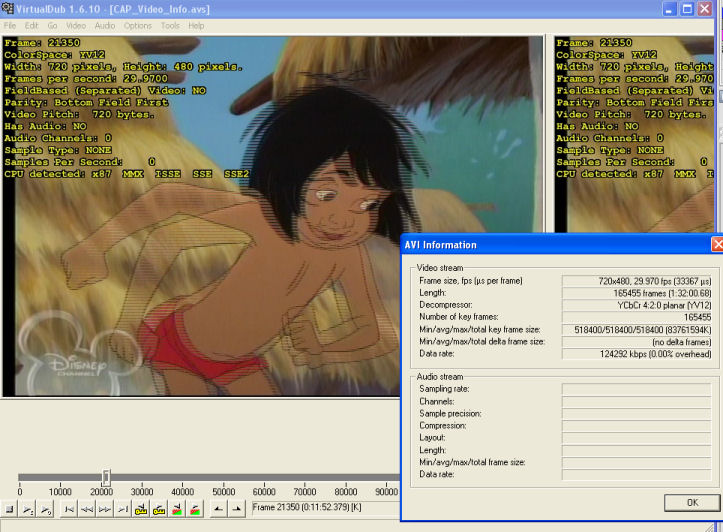Click the empty audio Channels value field
723x532 pixels.
[637, 402]
